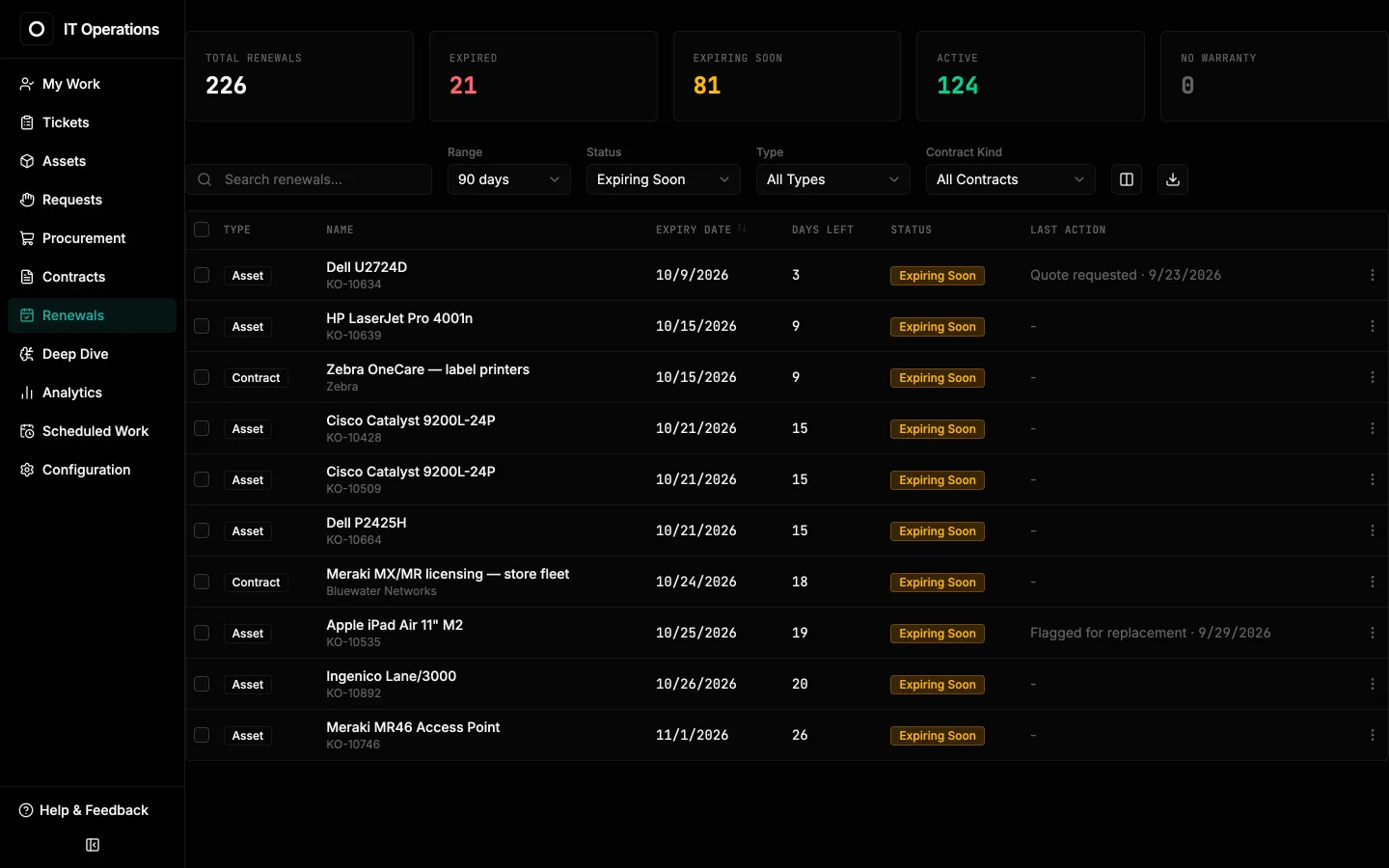Open row actions for Meraki MR46 Access Point
The width and height of the screenshot is (1389, 868).
(1373, 735)
